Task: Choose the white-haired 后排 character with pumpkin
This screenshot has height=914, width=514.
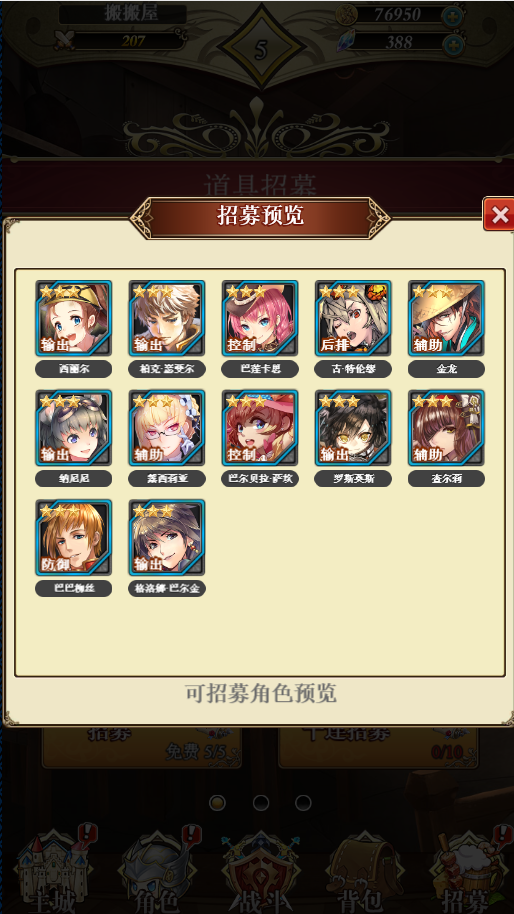Action: (353, 318)
